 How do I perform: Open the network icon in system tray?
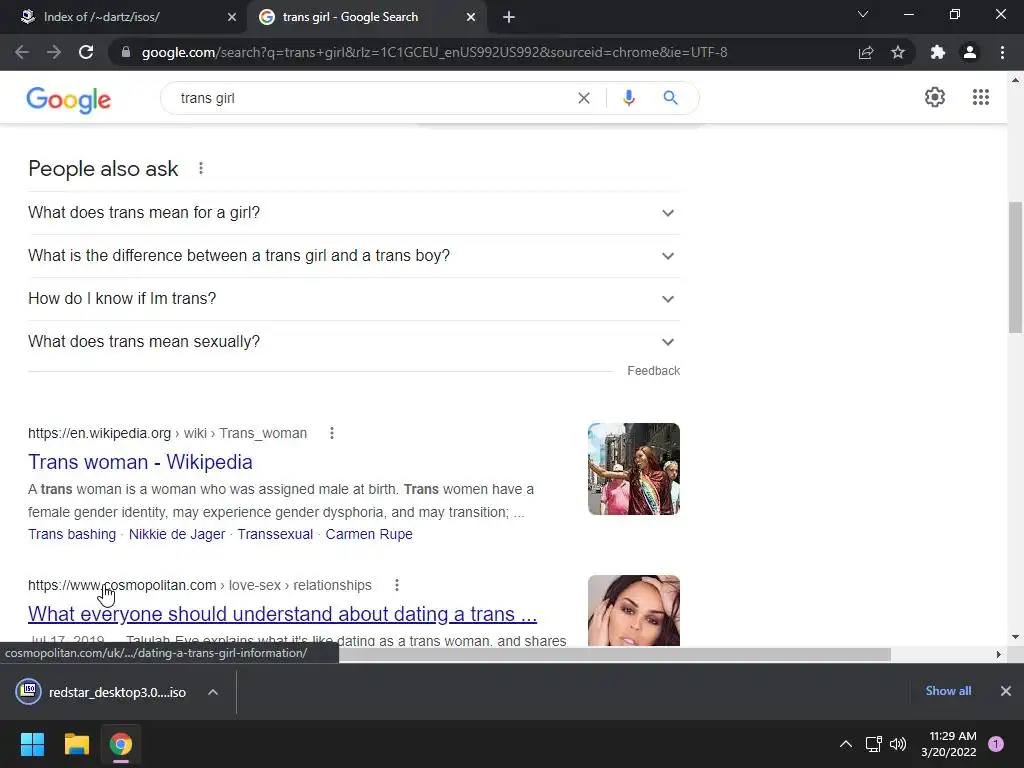coord(873,744)
